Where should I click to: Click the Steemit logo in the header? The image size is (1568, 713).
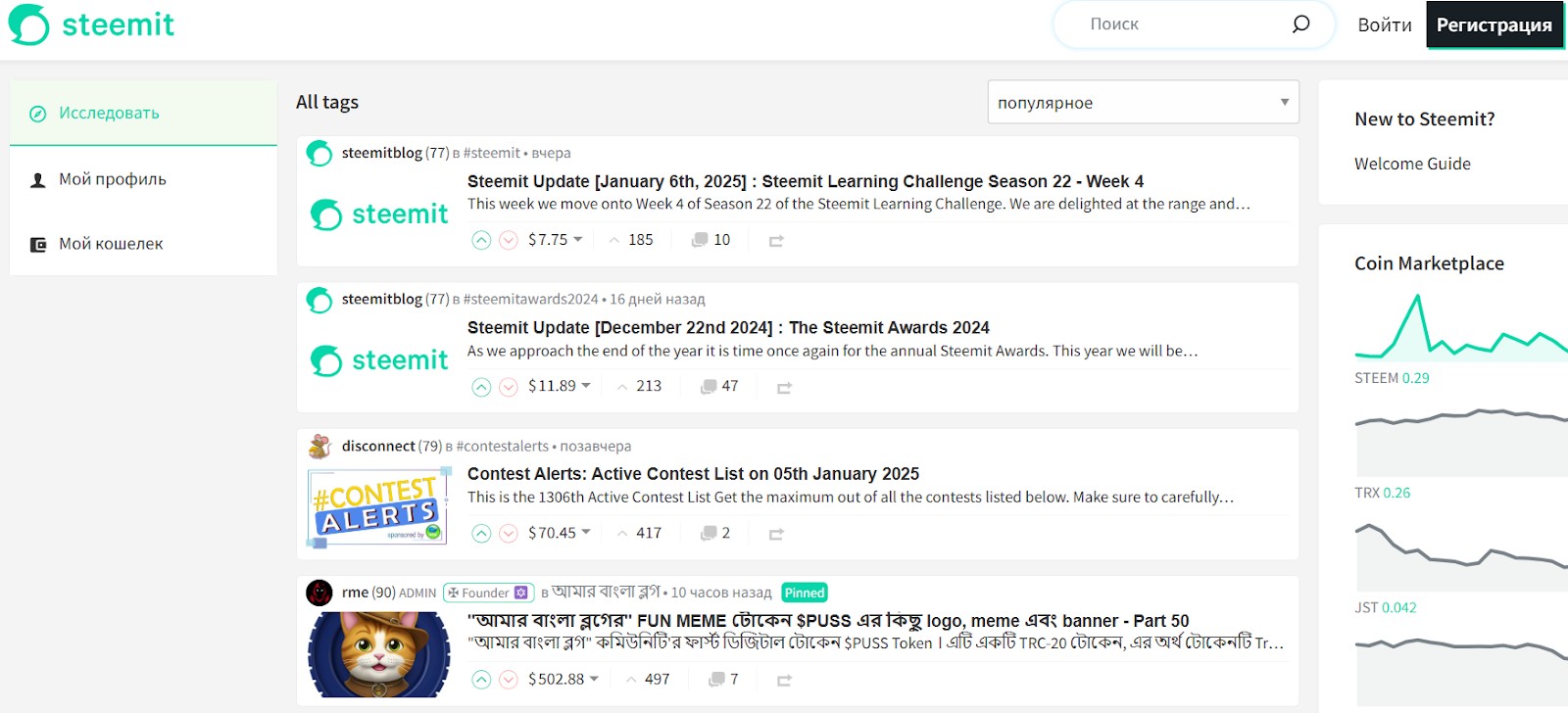91,24
